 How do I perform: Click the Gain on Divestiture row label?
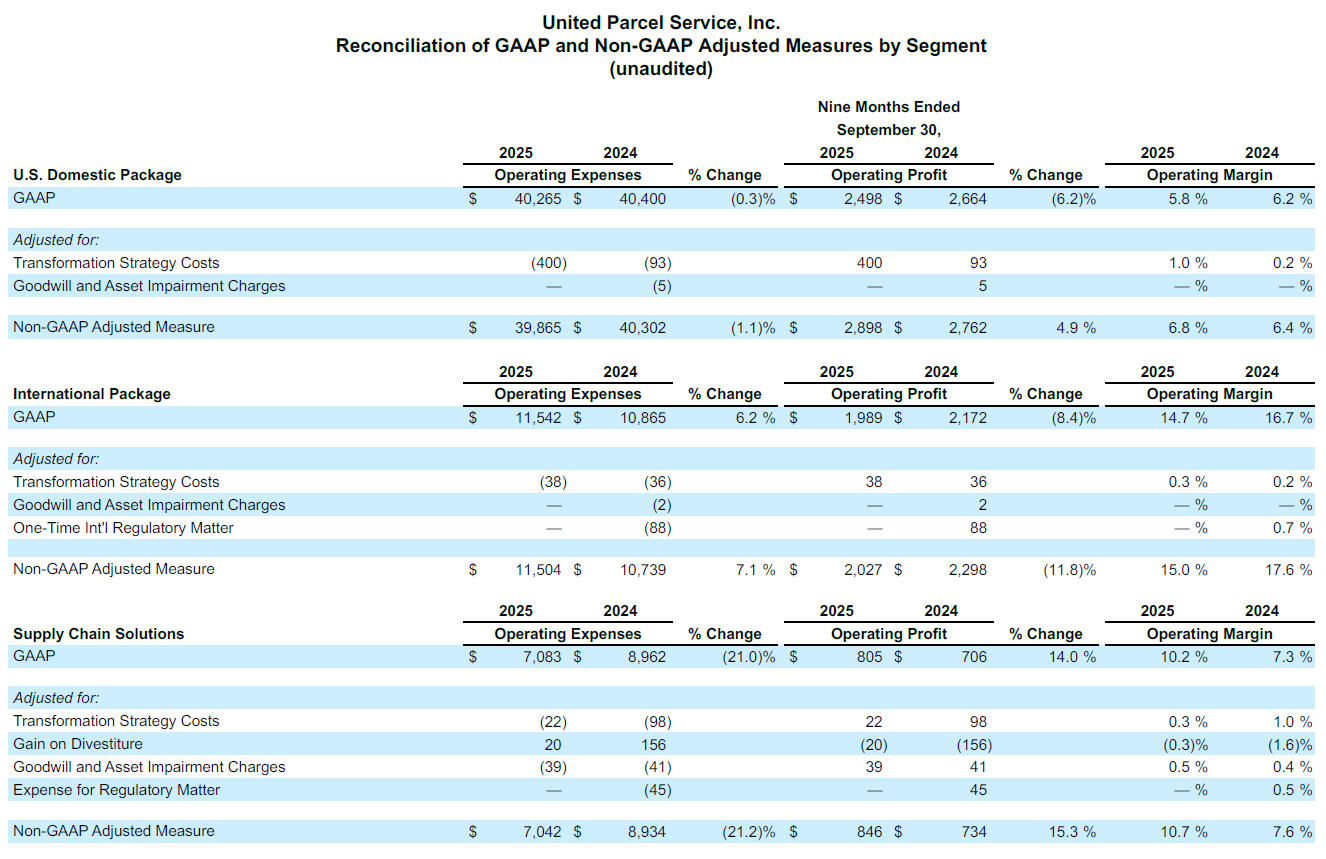(78, 744)
